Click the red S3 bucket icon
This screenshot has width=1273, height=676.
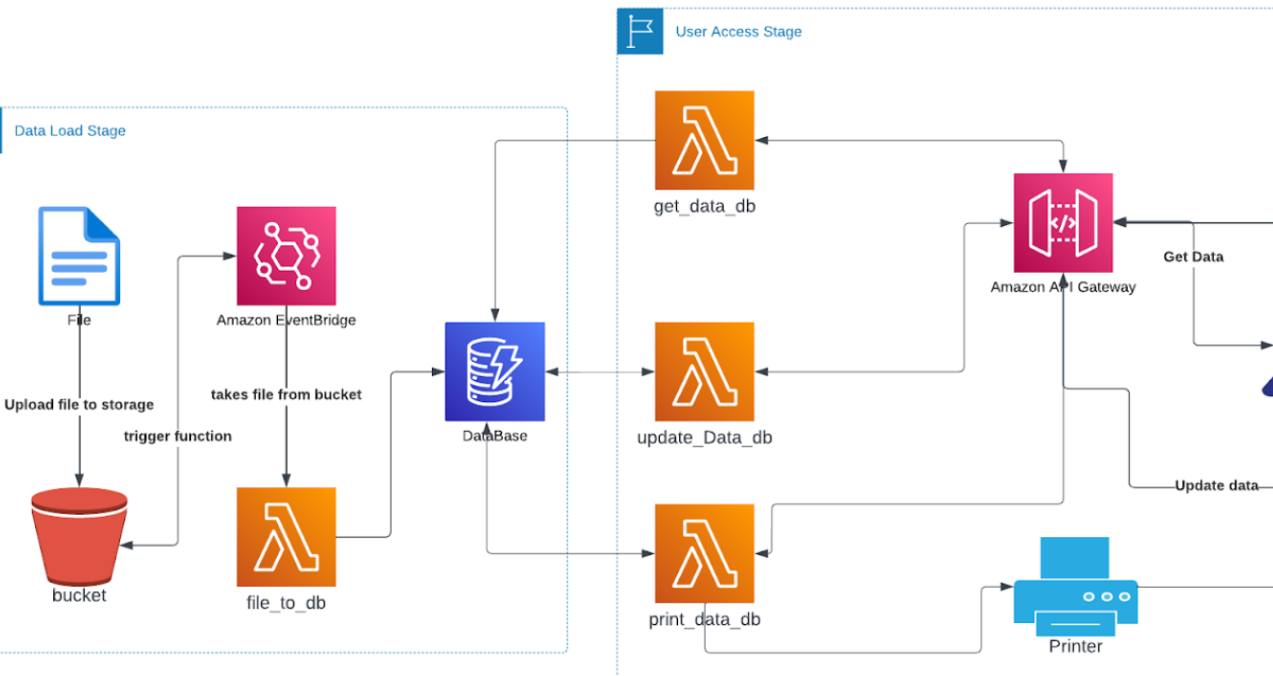click(x=79, y=538)
